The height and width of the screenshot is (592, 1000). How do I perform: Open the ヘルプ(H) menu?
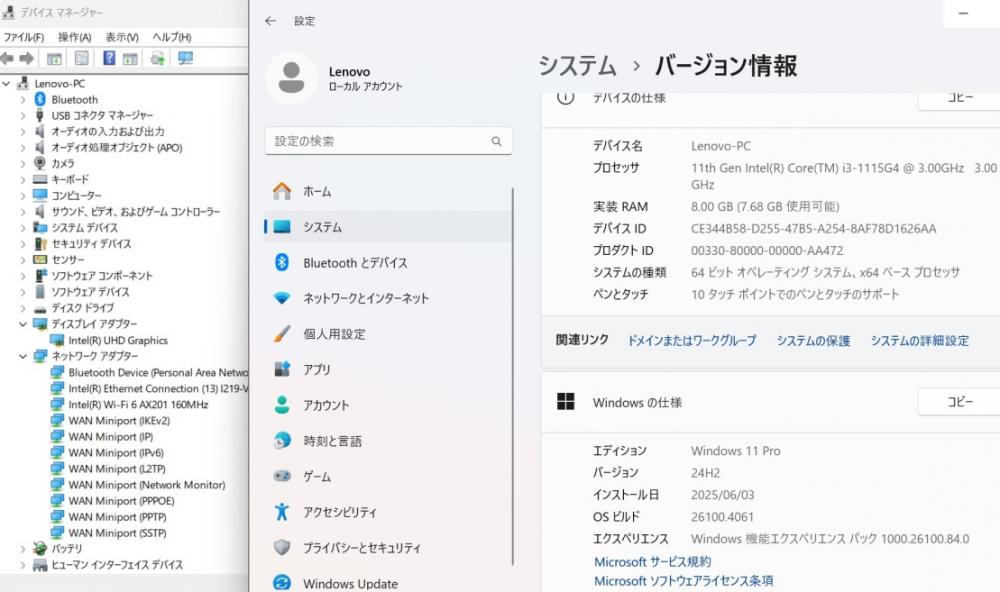click(x=172, y=37)
